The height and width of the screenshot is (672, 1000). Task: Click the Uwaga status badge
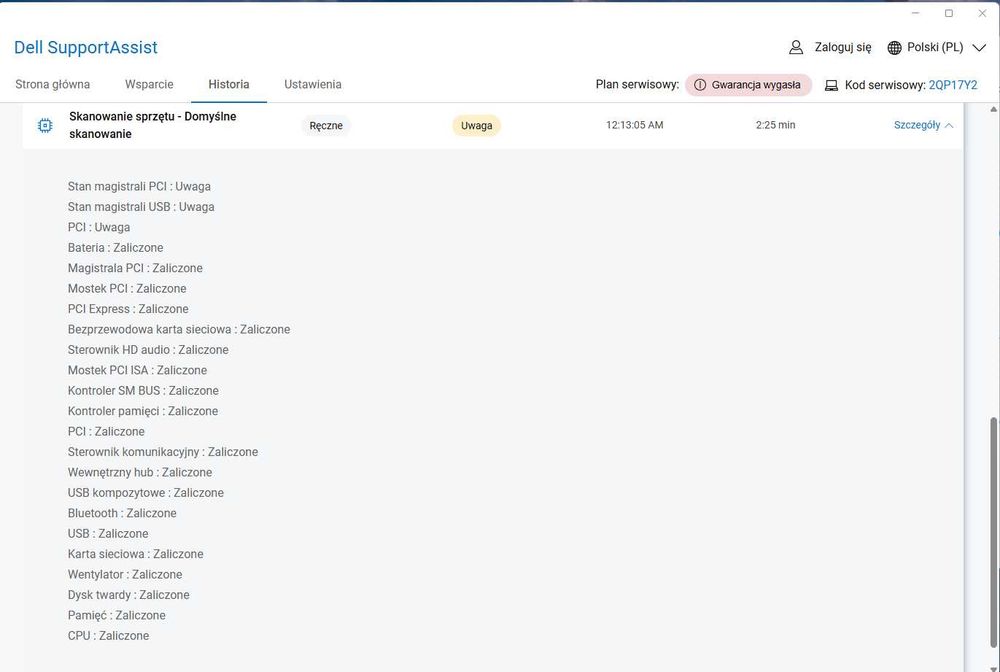click(476, 126)
